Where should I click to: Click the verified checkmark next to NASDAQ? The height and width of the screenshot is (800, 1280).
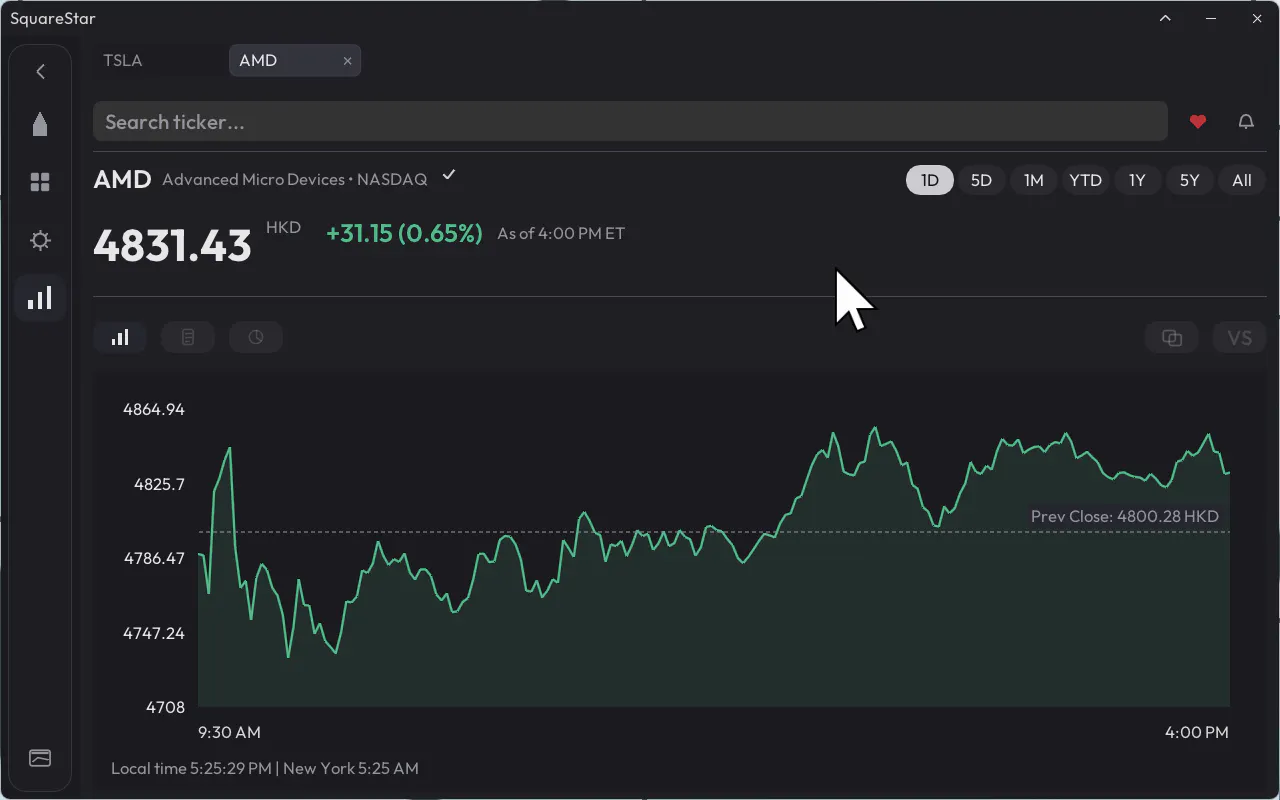pos(450,175)
